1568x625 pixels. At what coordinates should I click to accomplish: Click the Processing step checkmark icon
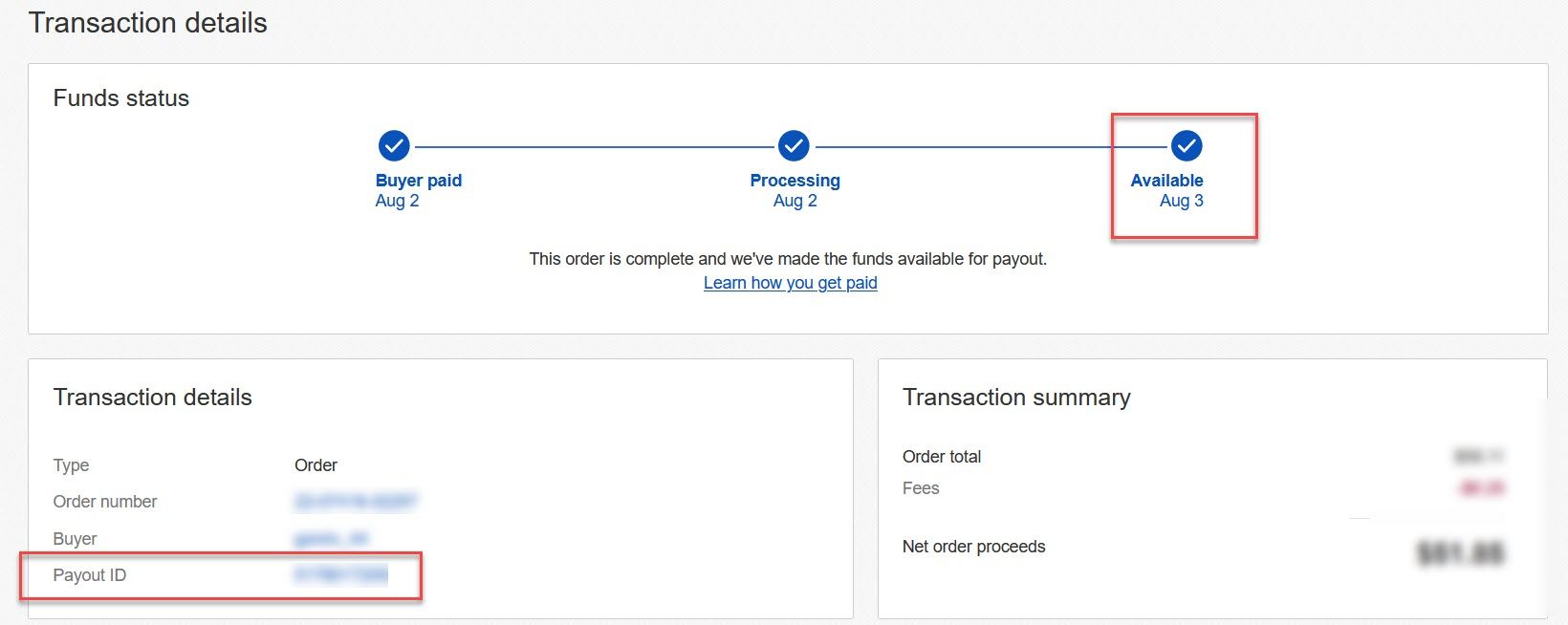794,146
